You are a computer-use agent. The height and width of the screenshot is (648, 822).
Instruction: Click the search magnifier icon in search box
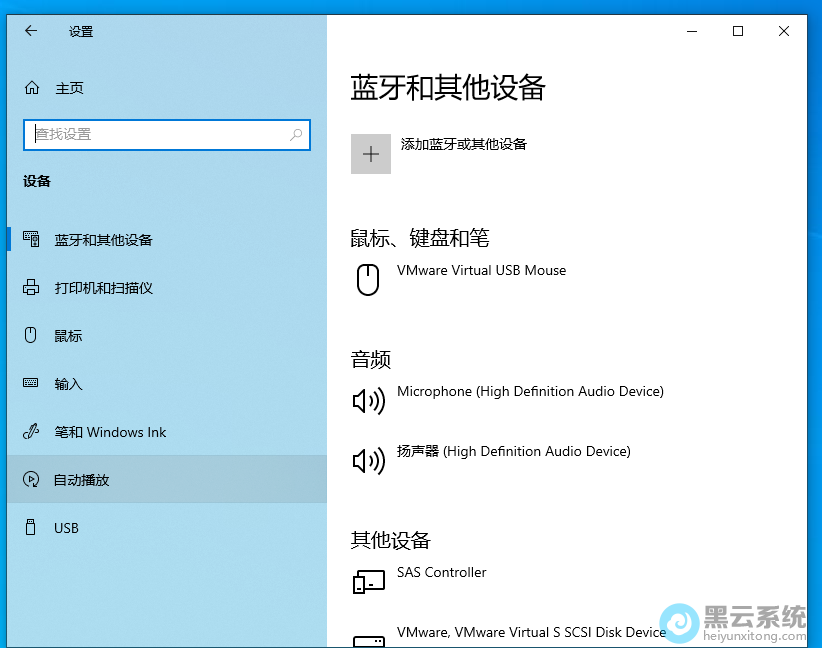(296, 135)
